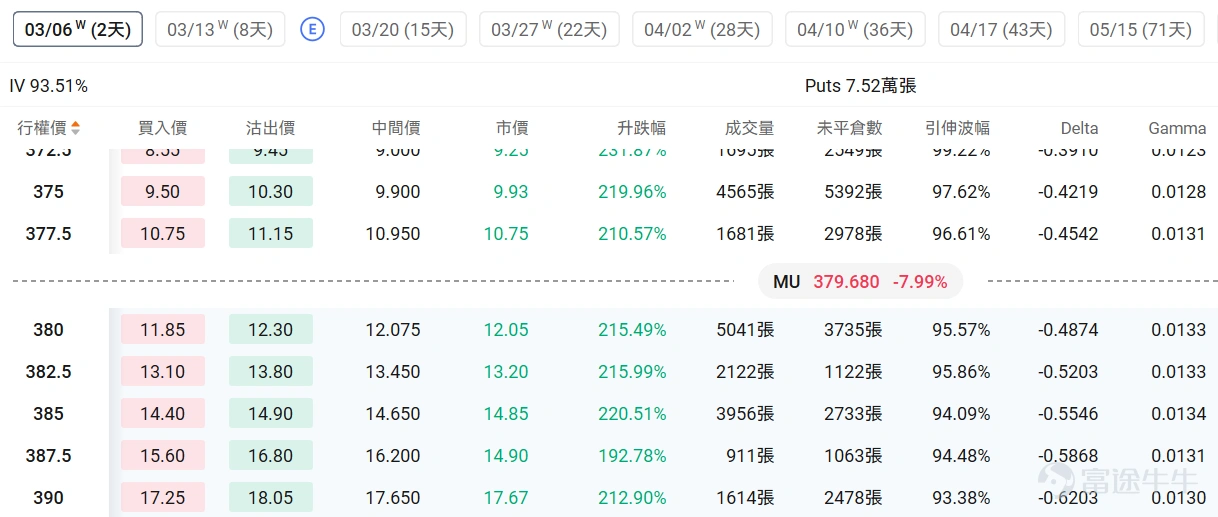Click the 買入價 column header
This screenshot has width=1218, height=517.
(162, 128)
